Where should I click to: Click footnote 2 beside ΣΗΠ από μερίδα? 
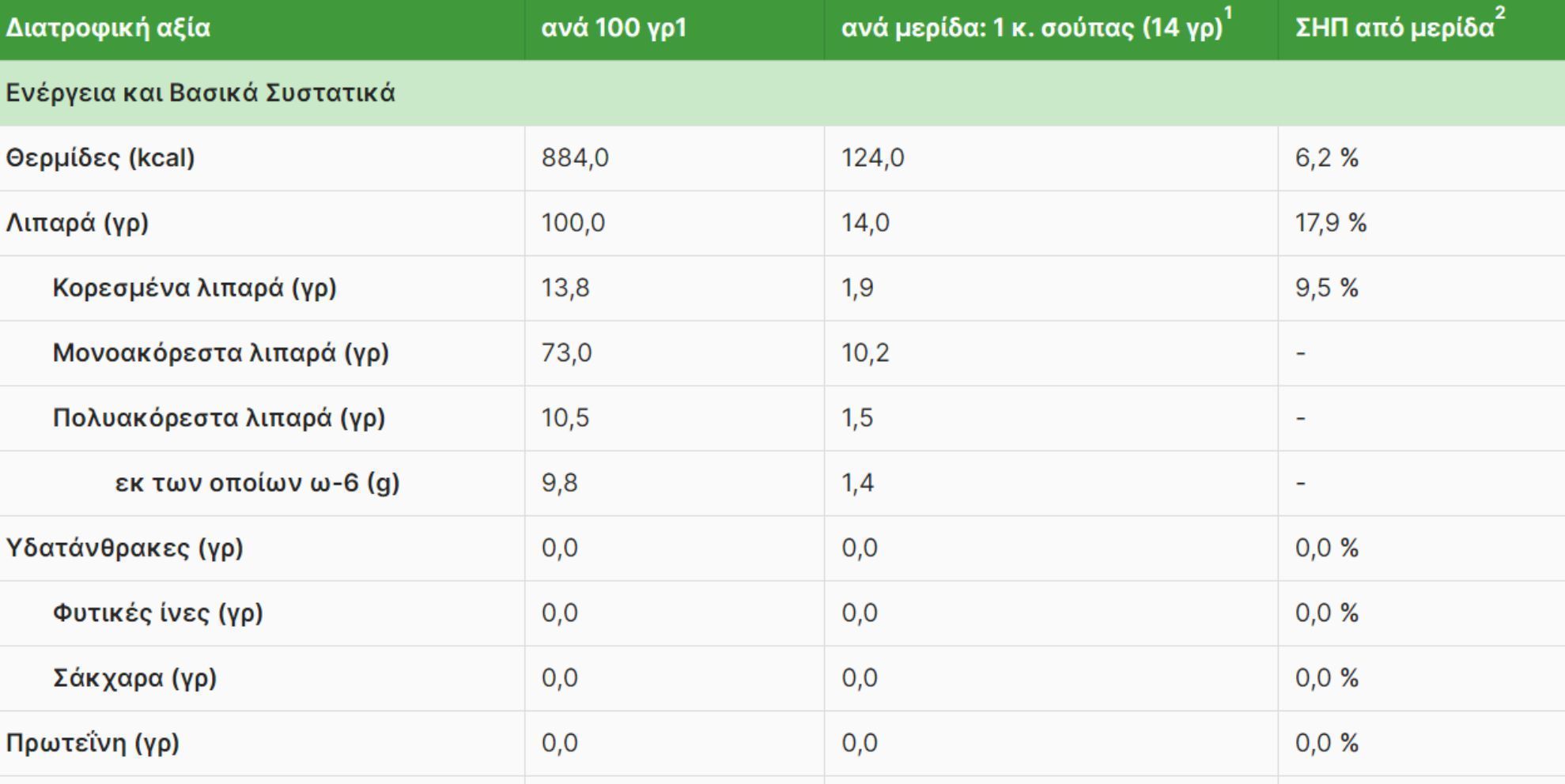tap(1500, 13)
